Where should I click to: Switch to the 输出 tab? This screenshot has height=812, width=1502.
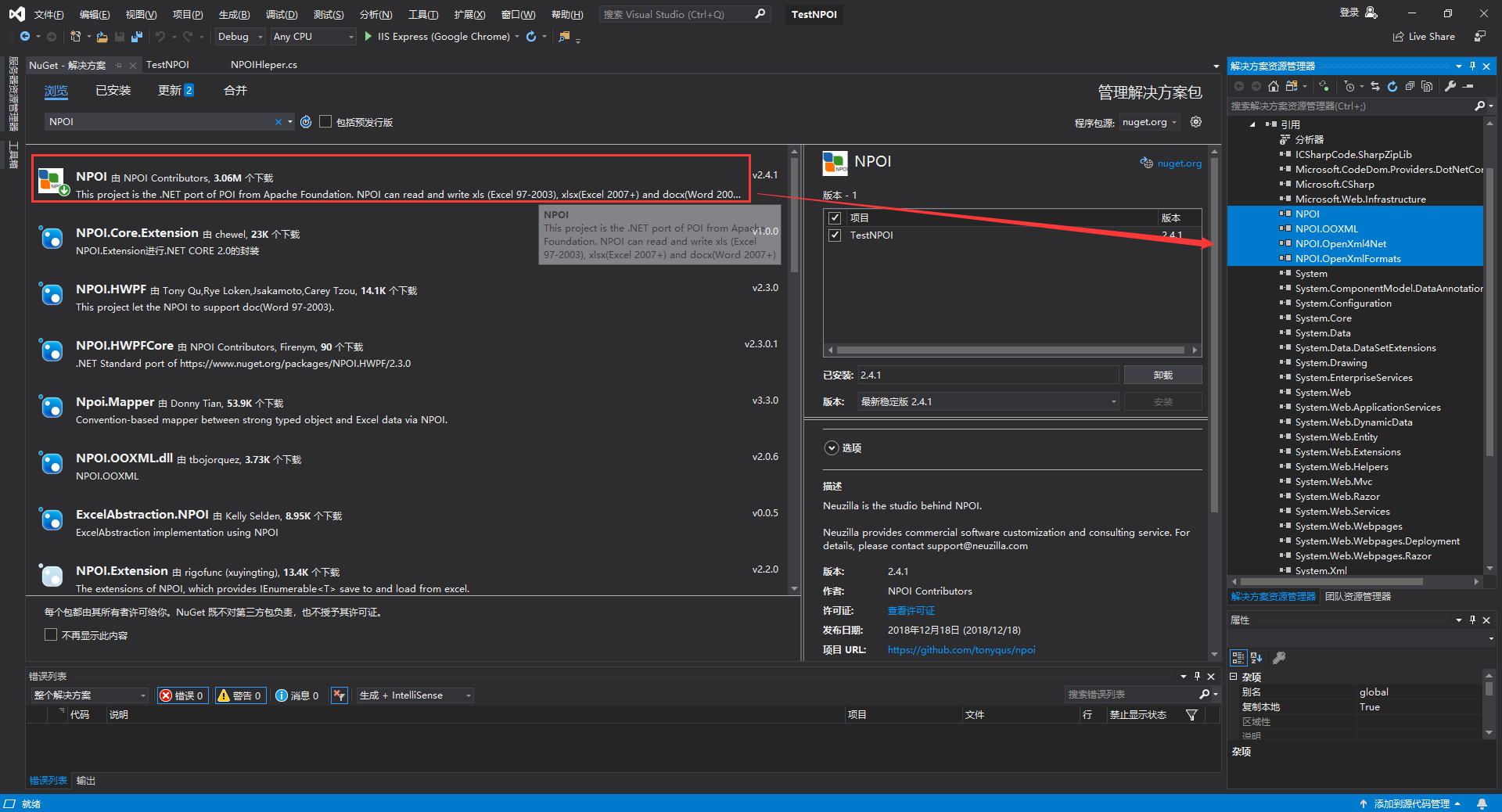[85, 781]
